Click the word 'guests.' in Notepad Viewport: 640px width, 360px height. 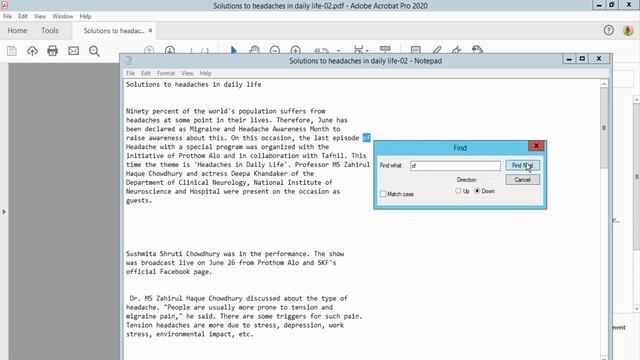139,200
